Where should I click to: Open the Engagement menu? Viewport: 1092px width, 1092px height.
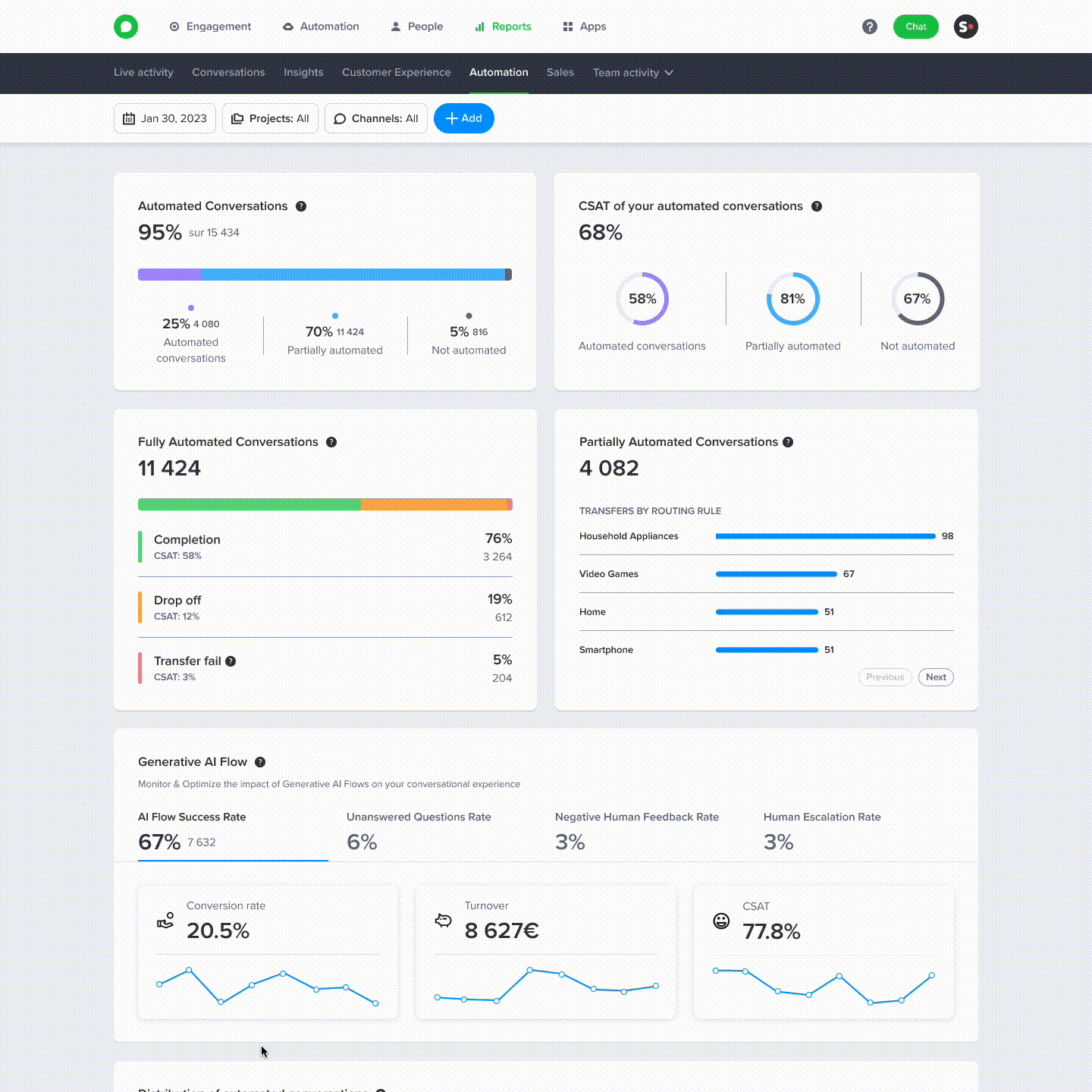click(210, 27)
